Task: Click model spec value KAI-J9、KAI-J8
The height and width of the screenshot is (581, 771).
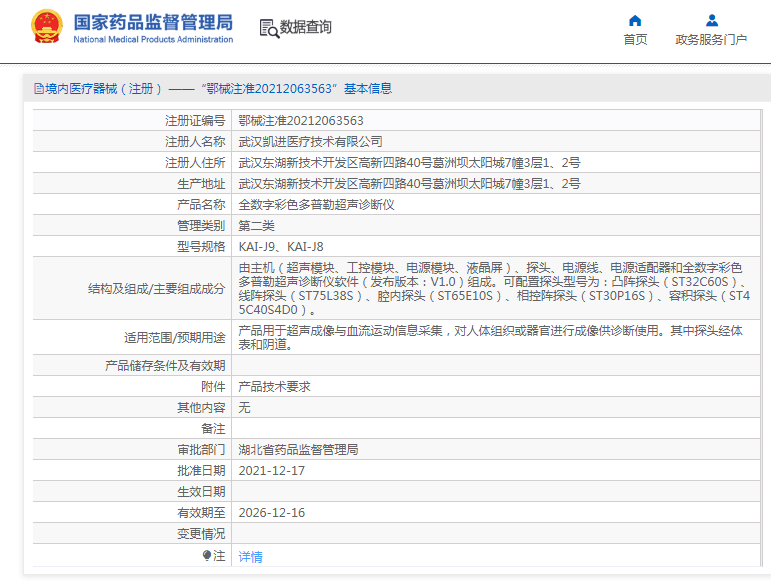Action: [281, 246]
